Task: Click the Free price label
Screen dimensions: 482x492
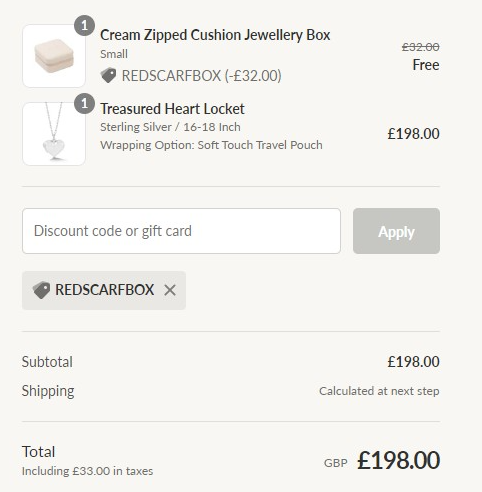Action: coord(426,65)
